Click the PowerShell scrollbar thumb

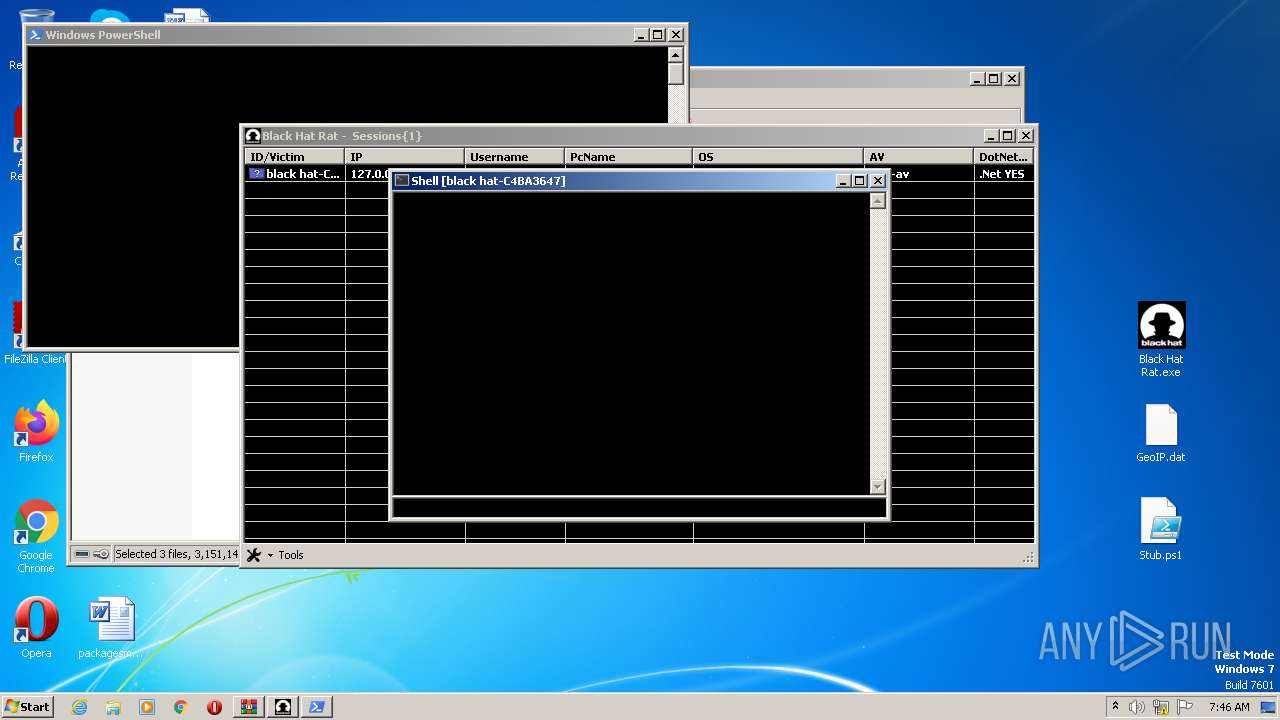[x=676, y=74]
